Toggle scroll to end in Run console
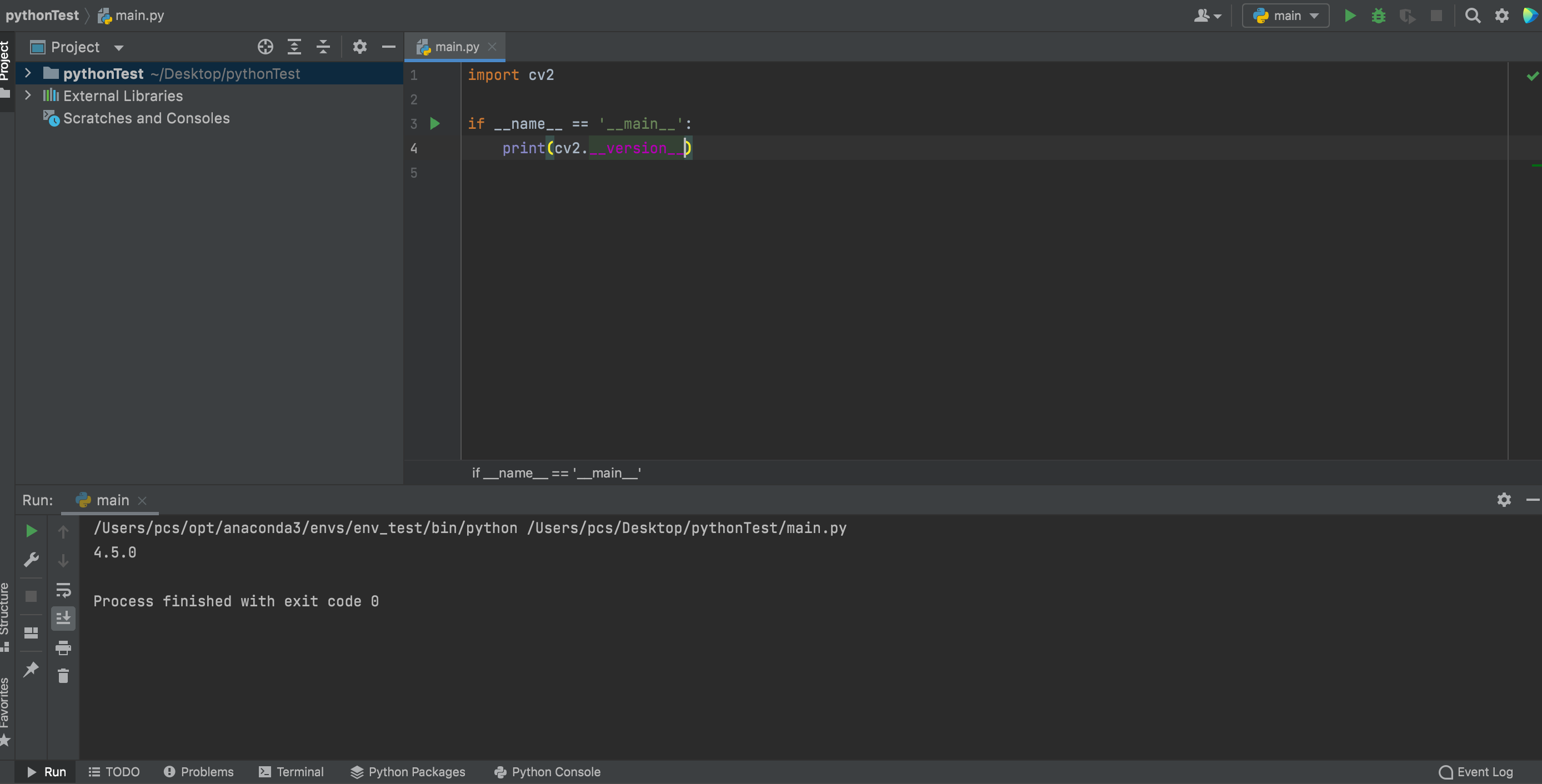The width and height of the screenshot is (1542, 784). [63, 617]
